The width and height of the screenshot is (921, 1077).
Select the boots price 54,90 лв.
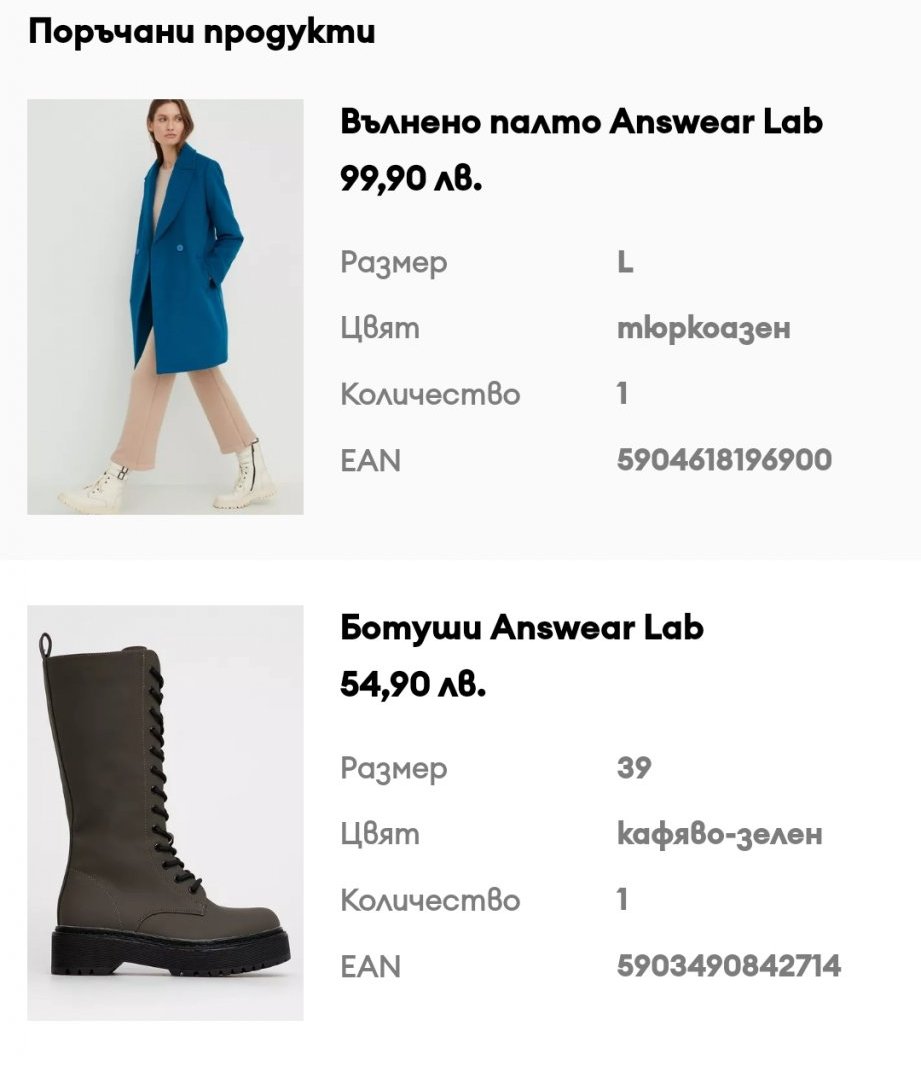click(x=413, y=684)
